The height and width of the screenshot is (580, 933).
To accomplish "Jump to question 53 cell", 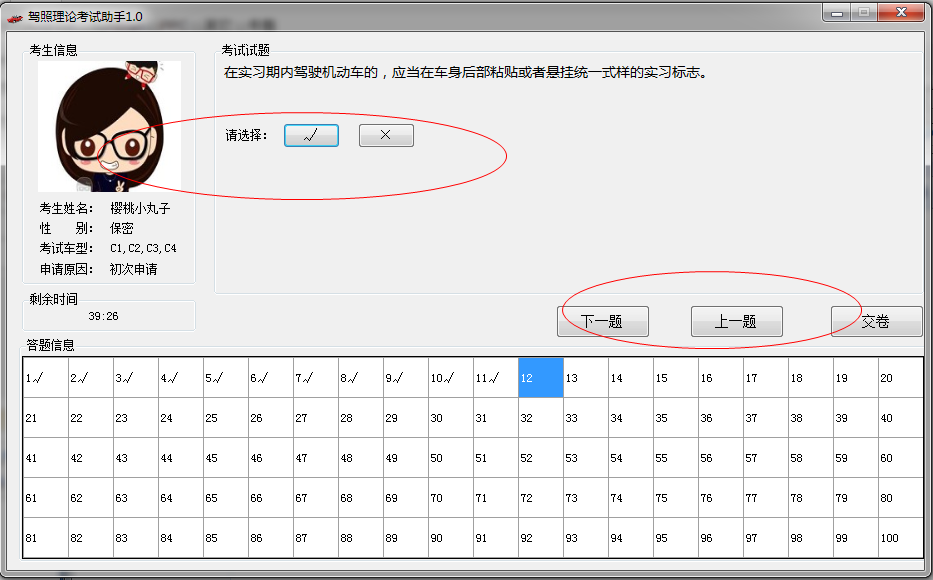I will (586, 458).
